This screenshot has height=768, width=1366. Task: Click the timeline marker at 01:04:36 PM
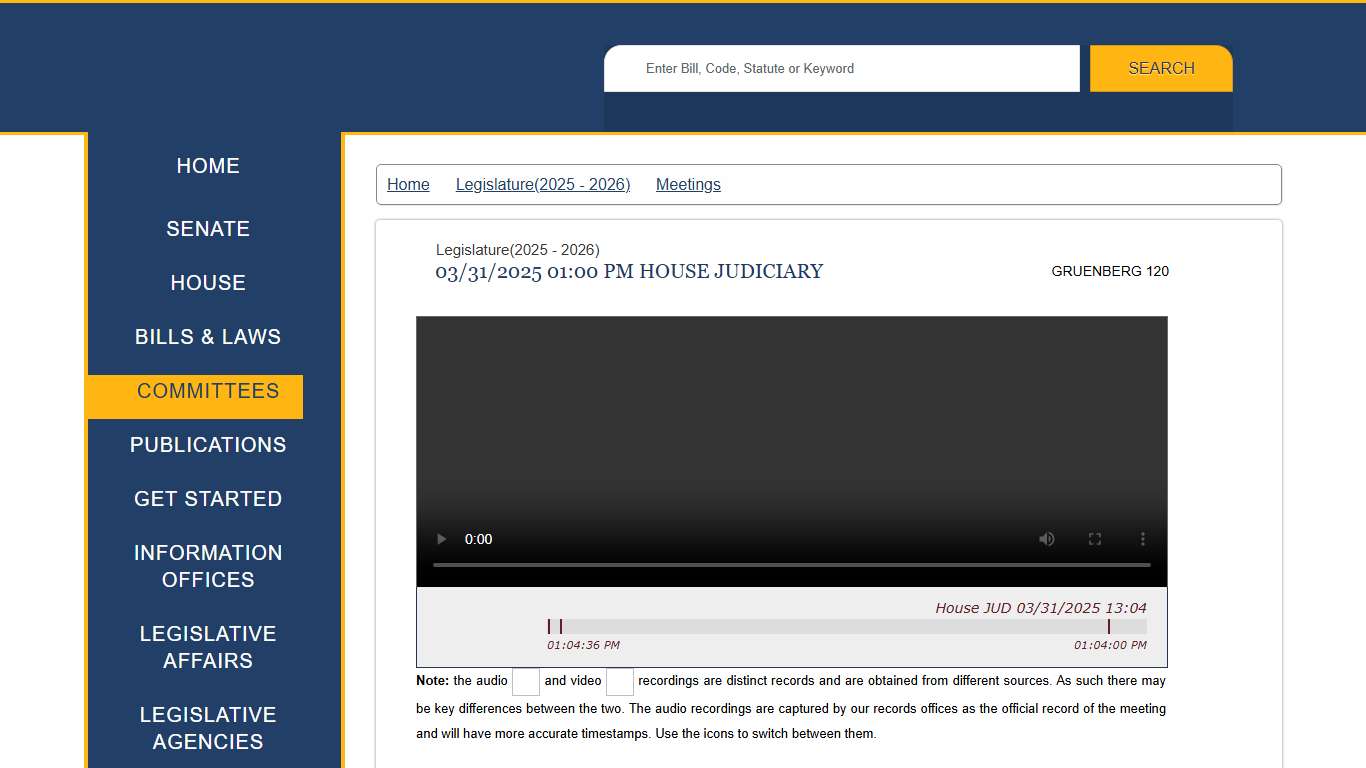click(550, 624)
